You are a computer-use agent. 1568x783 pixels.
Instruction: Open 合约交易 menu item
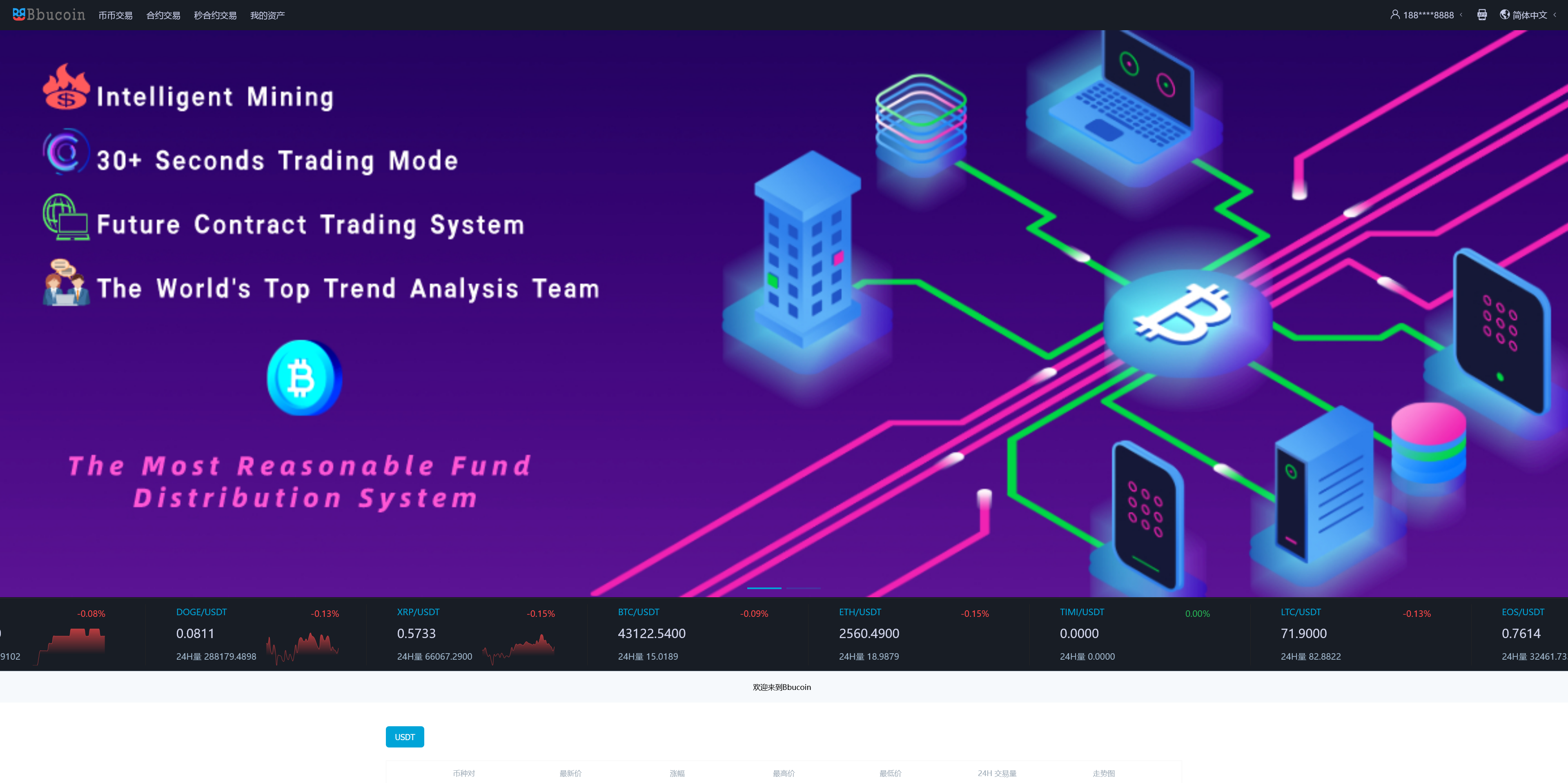pos(163,15)
